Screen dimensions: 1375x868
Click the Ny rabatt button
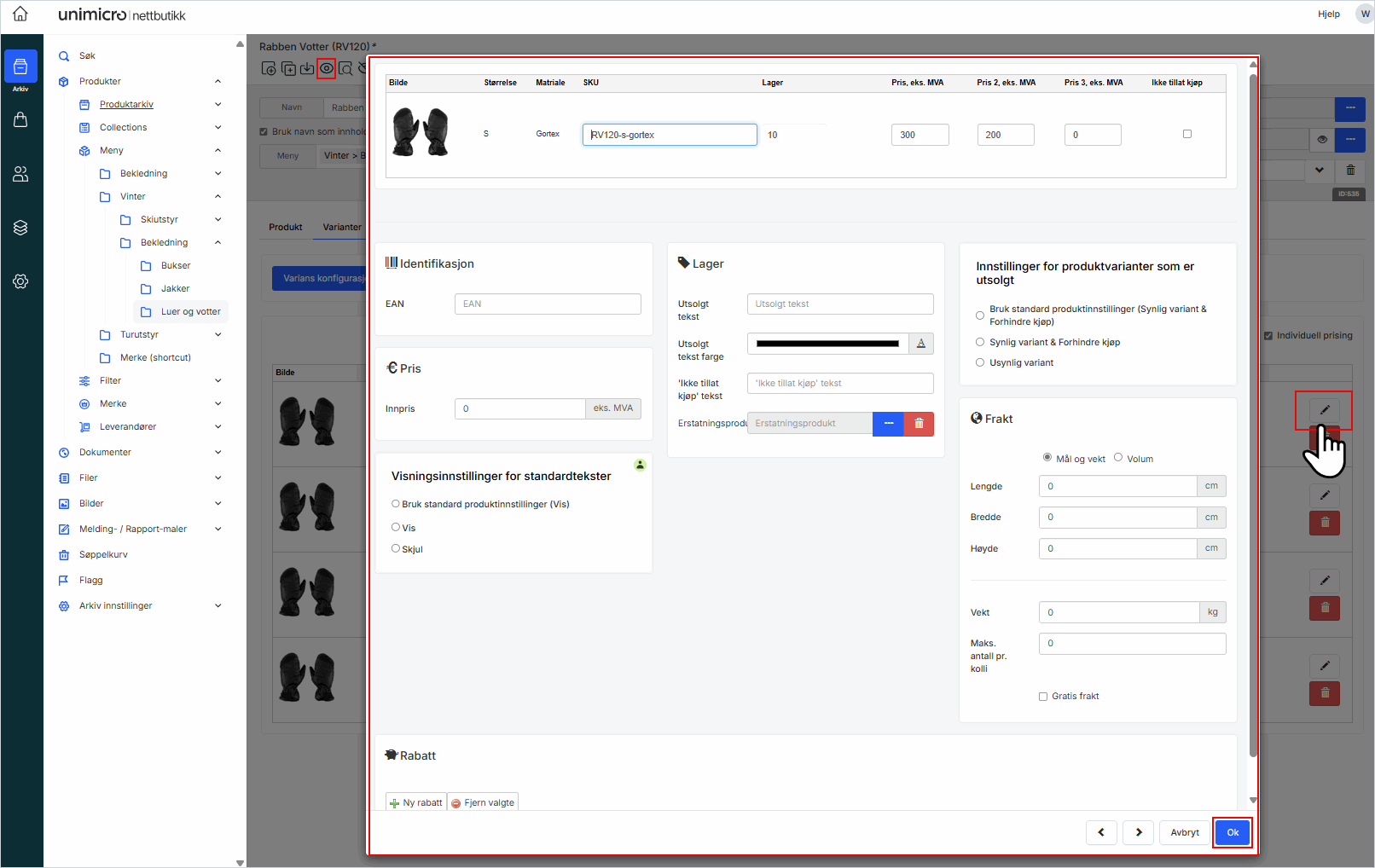pos(416,802)
